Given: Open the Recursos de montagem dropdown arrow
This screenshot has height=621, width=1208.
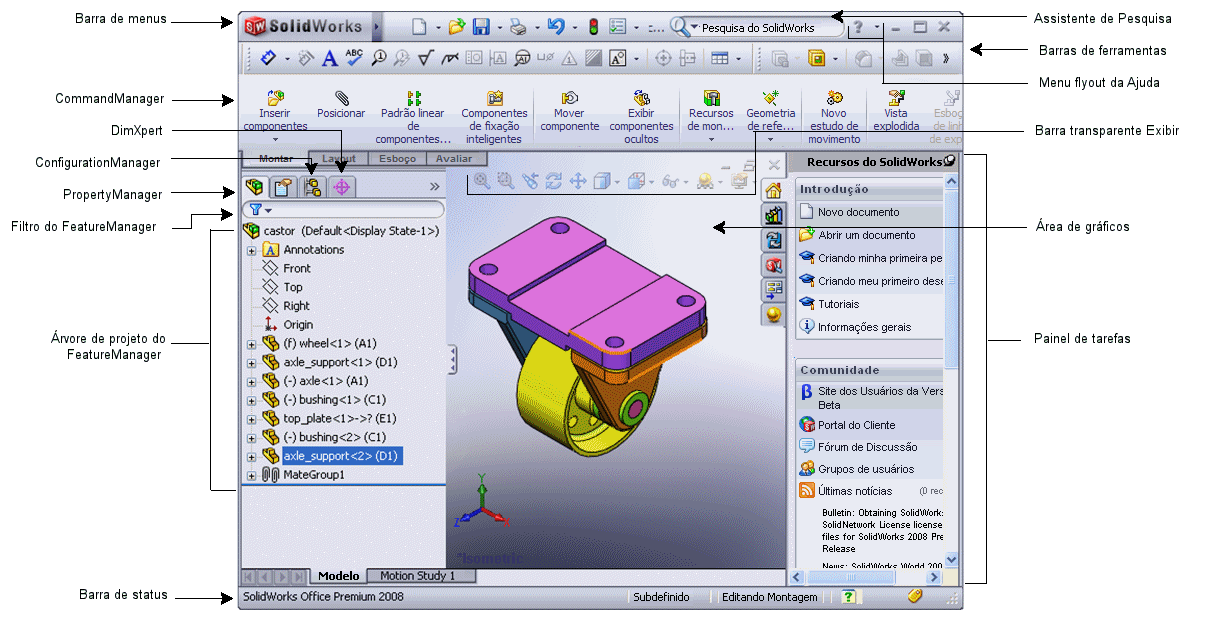Looking at the screenshot, I should (x=711, y=140).
